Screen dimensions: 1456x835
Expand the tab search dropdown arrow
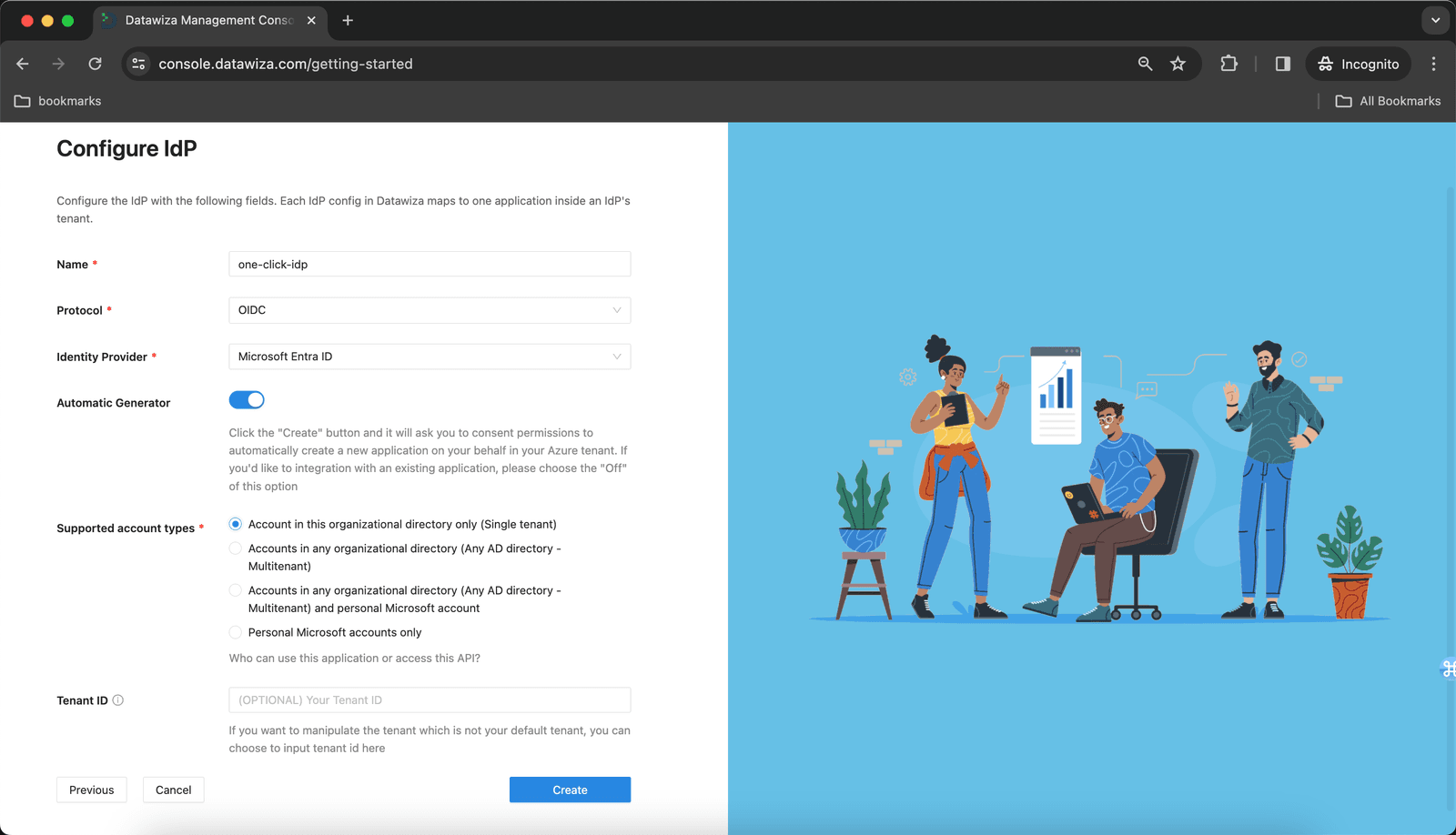pos(1435,20)
